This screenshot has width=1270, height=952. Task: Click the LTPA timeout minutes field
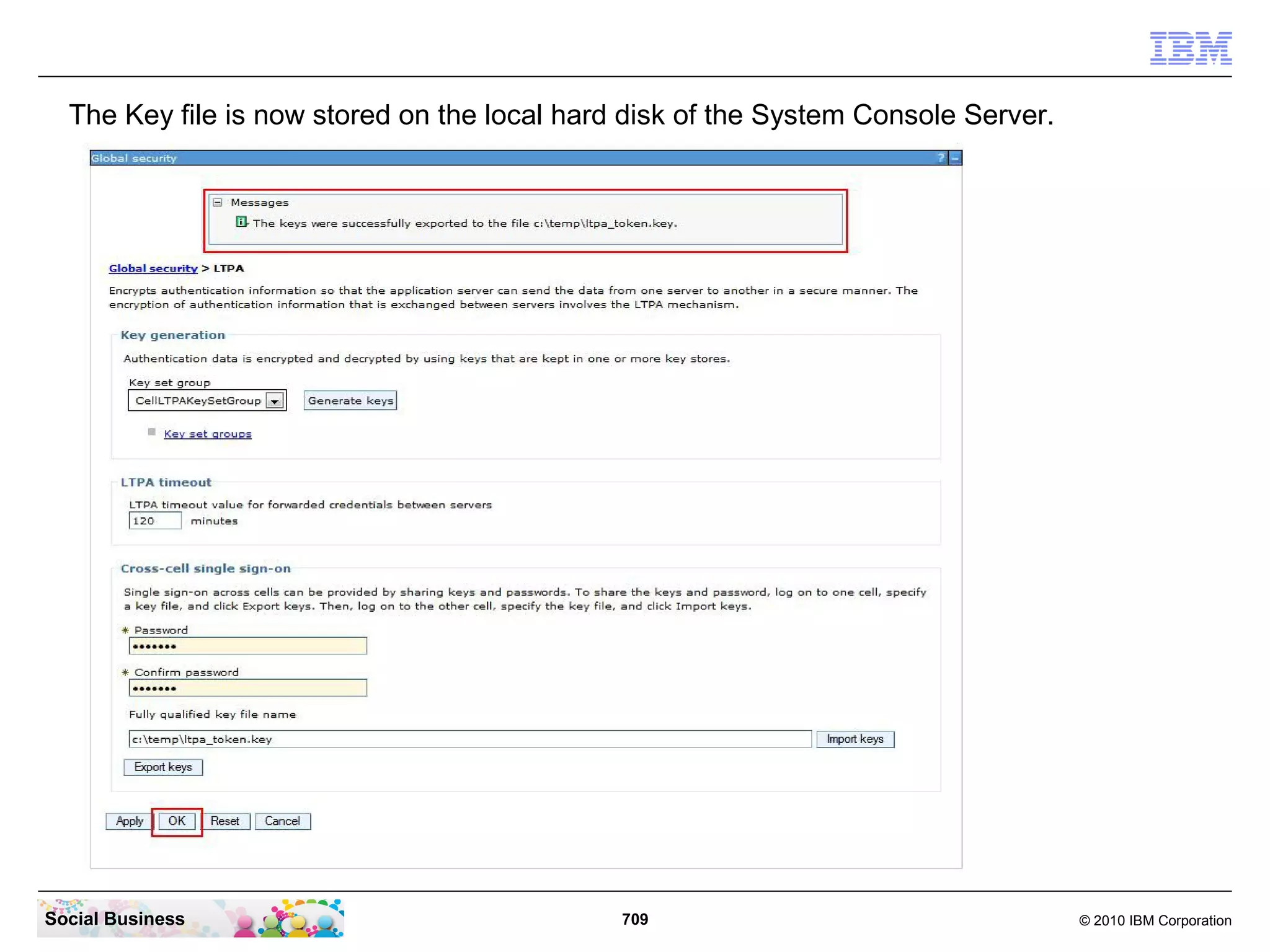tap(155, 521)
